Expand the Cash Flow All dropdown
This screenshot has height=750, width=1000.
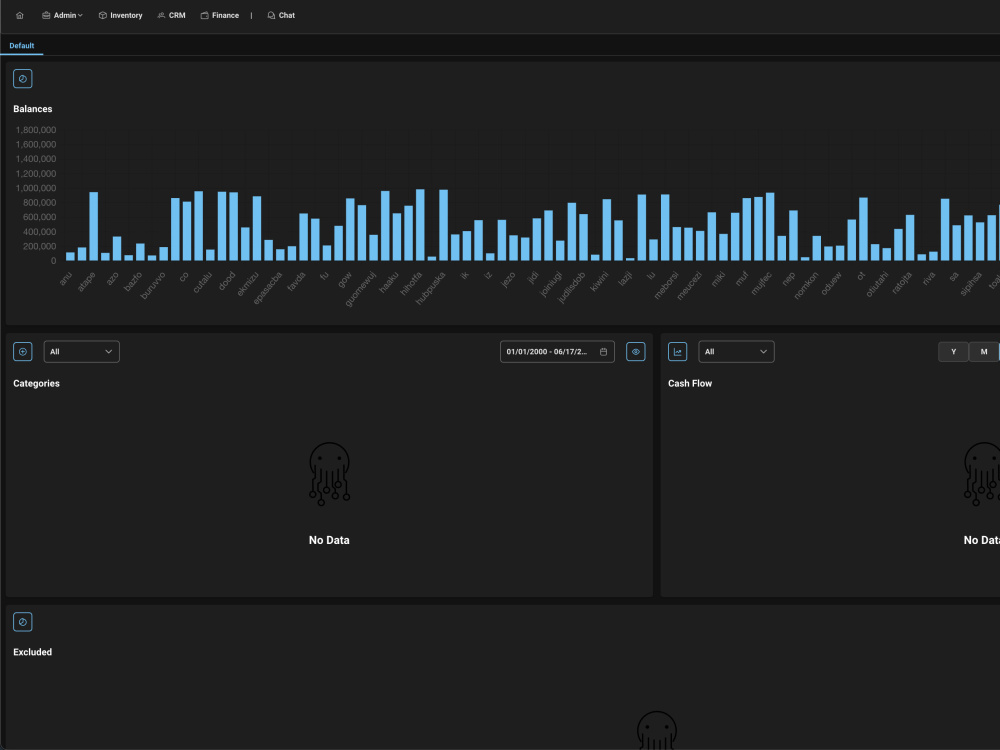[737, 352]
